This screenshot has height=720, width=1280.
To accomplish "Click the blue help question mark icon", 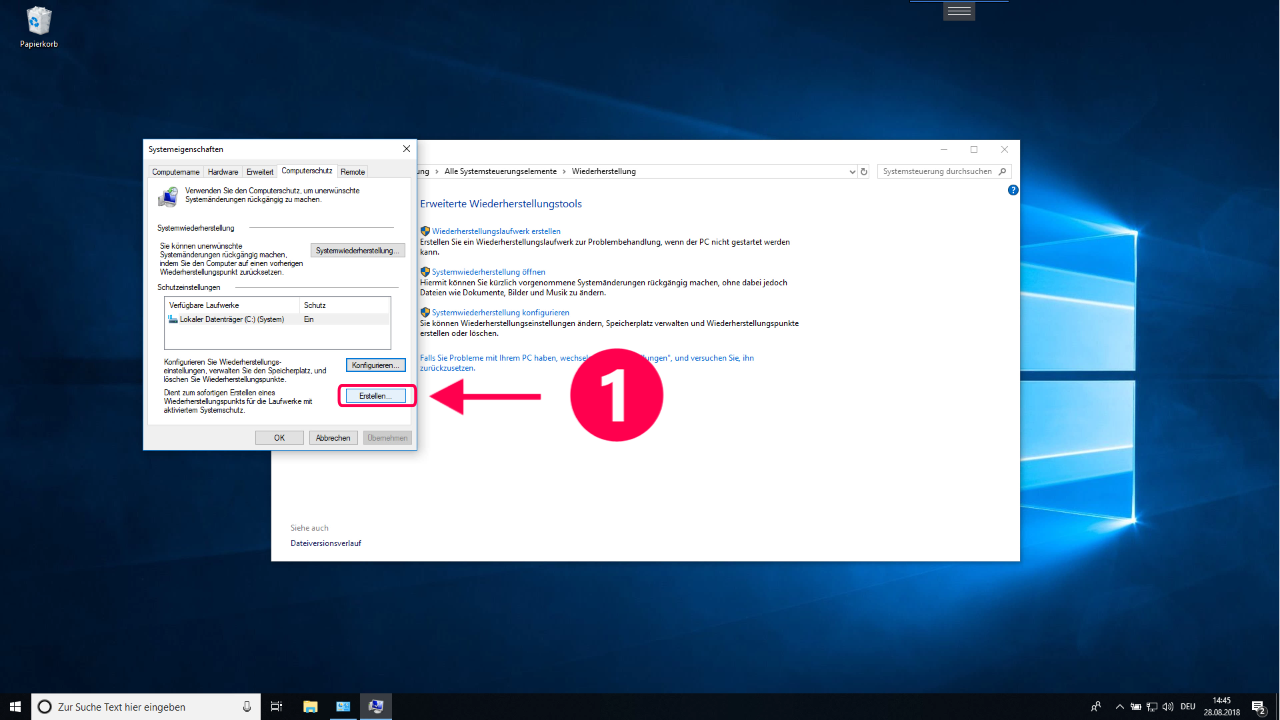I will tap(1013, 190).
